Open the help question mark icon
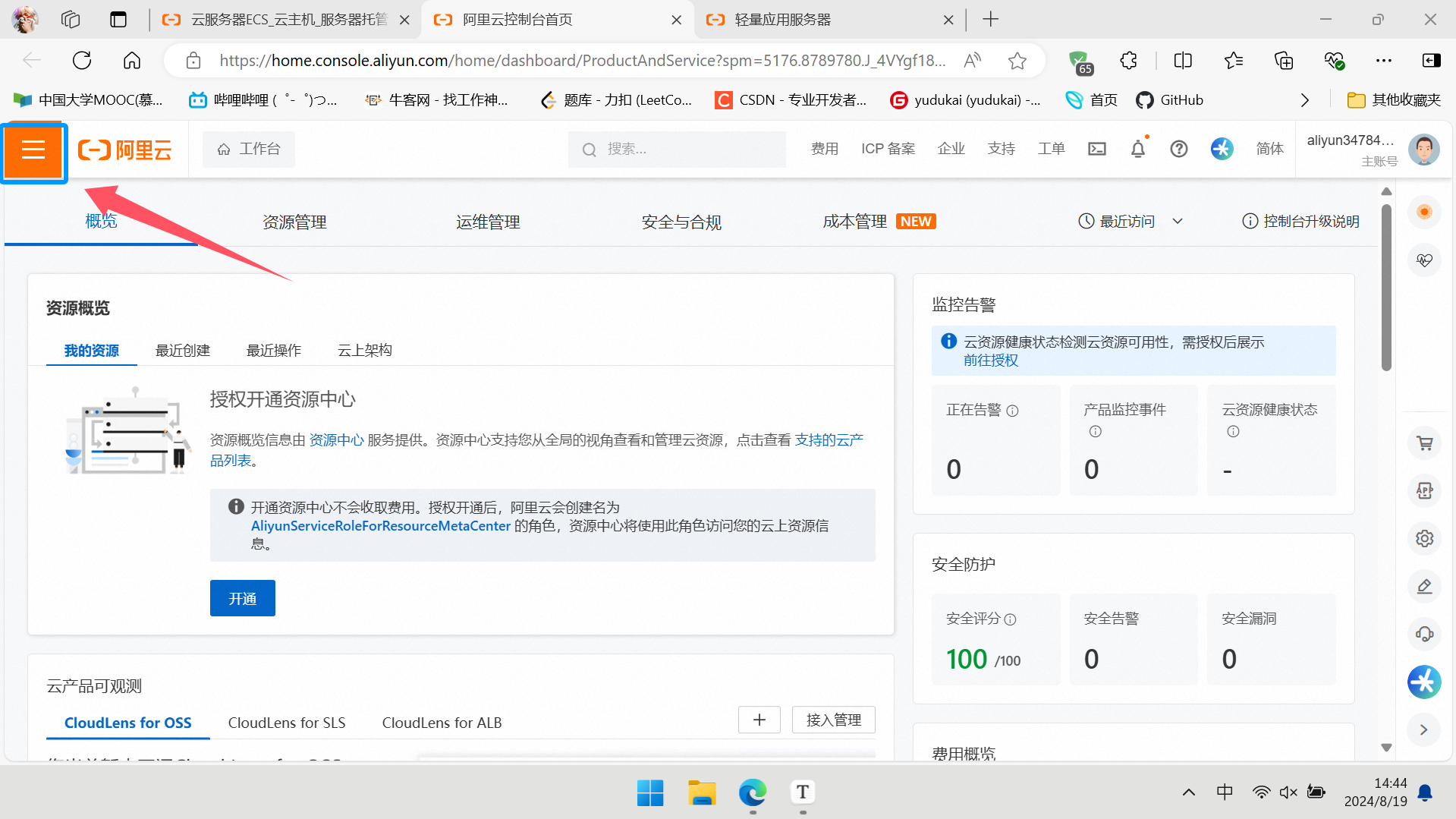 (x=1179, y=149)
